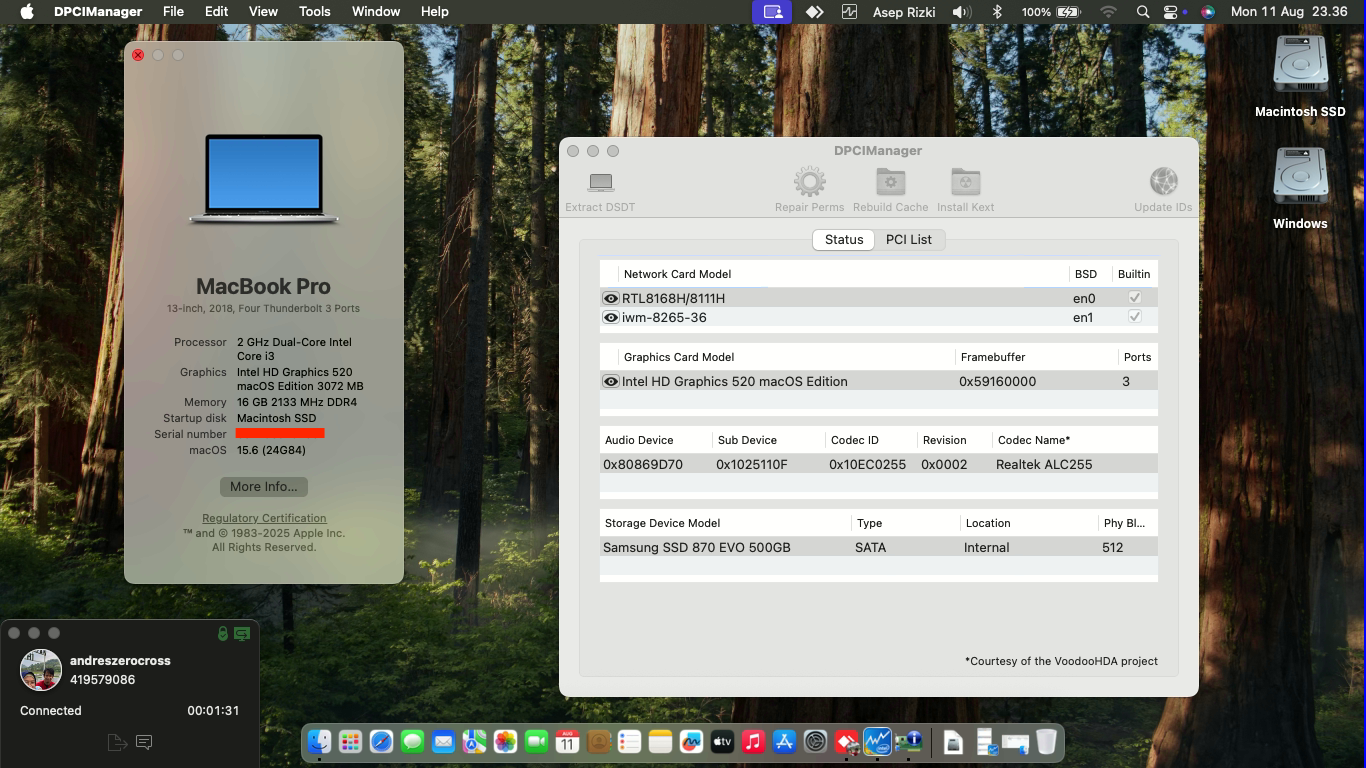Click the More Info... button
1366x768 pixels.
(x=264, y=487)
